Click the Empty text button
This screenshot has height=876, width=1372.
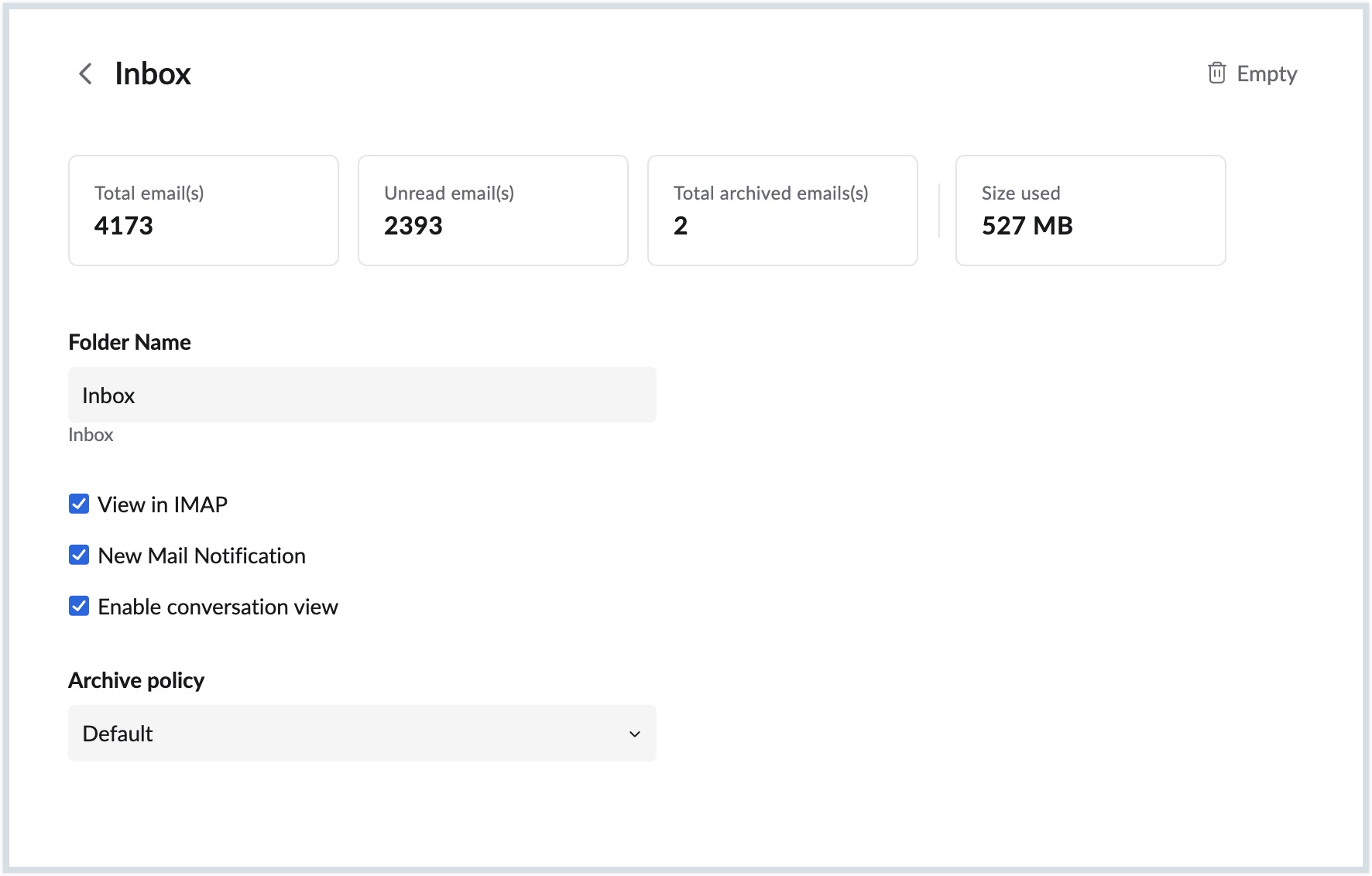click(1267, 74)
